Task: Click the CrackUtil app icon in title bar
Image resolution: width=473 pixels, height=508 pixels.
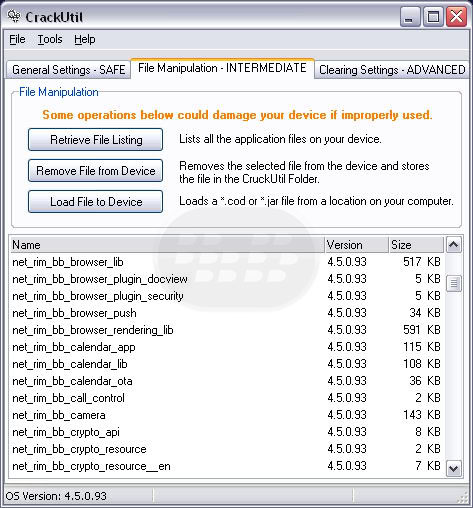Action: click(14, 16)
